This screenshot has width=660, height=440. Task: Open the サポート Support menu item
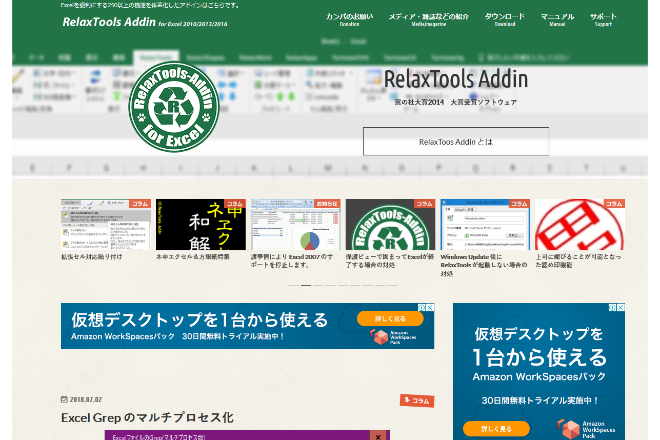coord(603,18)
